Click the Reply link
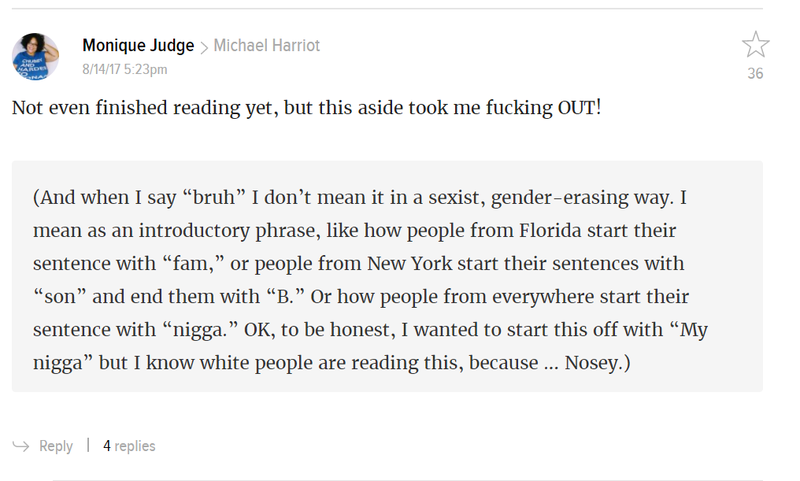This screenshot has height=481, width=800. [56, 446]
